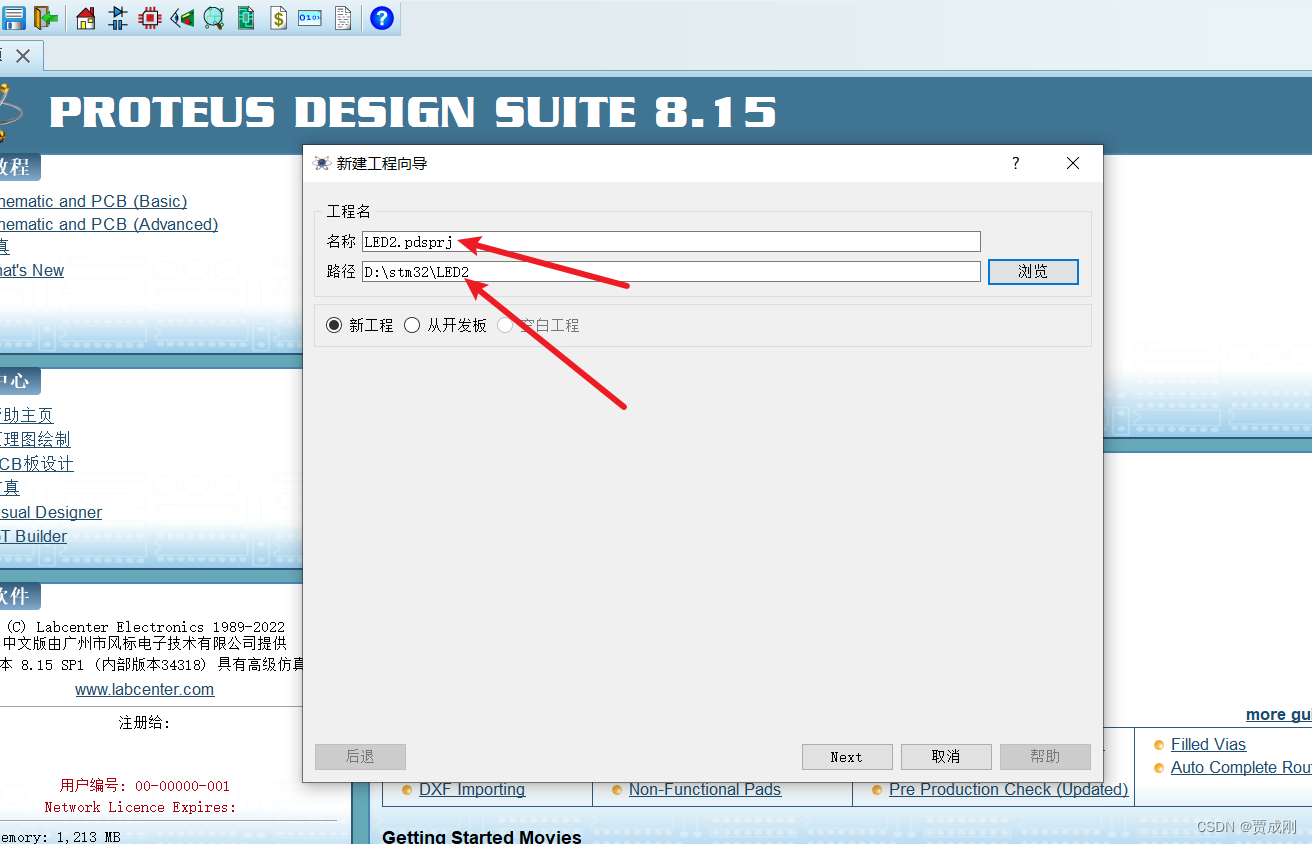Select the 新工程 radio button
Viewport: 1312px width, 844px height.
tap(334, 325)
